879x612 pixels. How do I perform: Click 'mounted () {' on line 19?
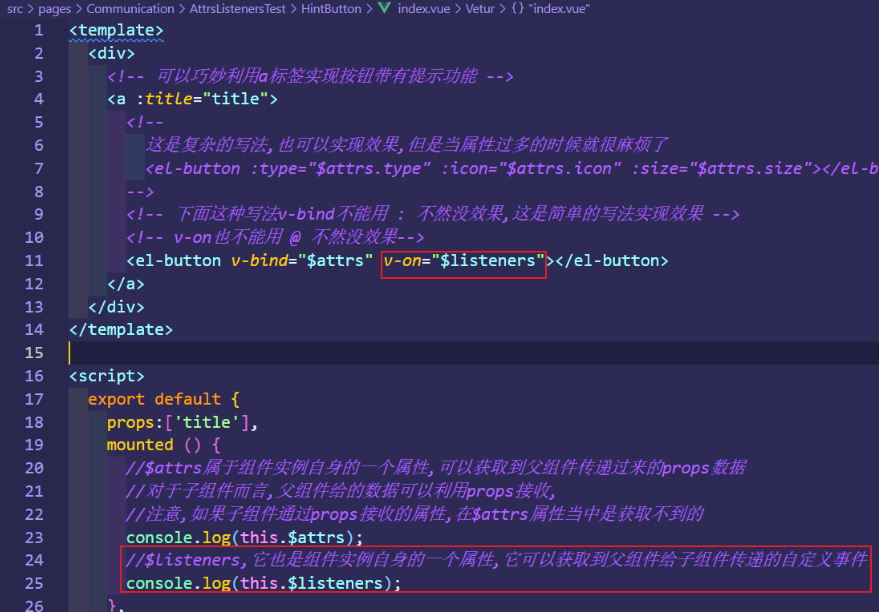click(x=164, y=445)
